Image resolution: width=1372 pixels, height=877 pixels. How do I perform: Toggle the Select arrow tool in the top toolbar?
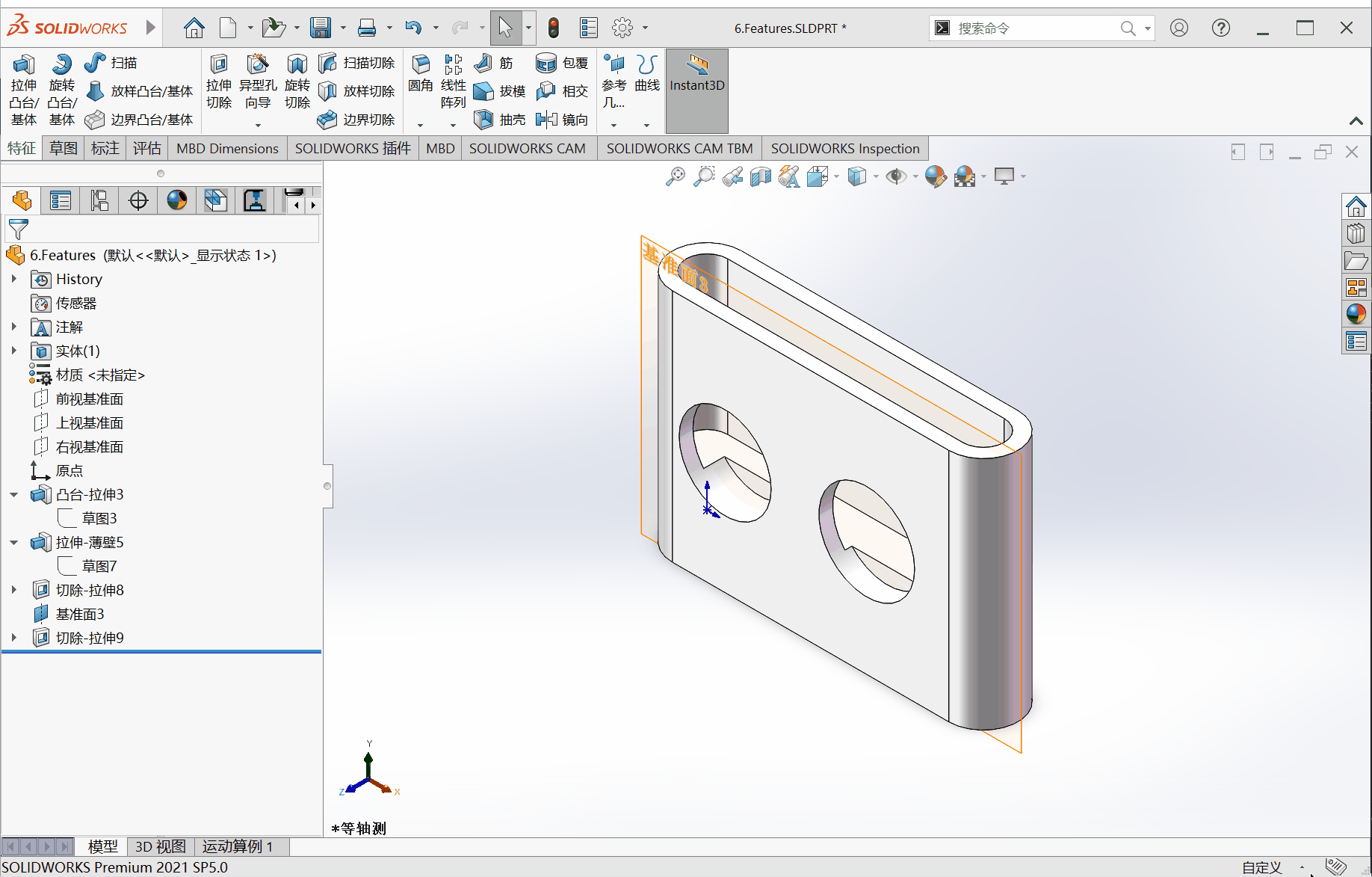[x=506, y=28]
